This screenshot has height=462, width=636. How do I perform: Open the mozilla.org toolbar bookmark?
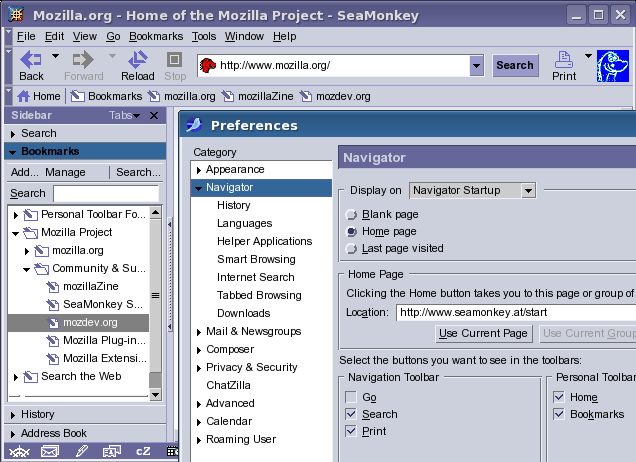point(181,97)
